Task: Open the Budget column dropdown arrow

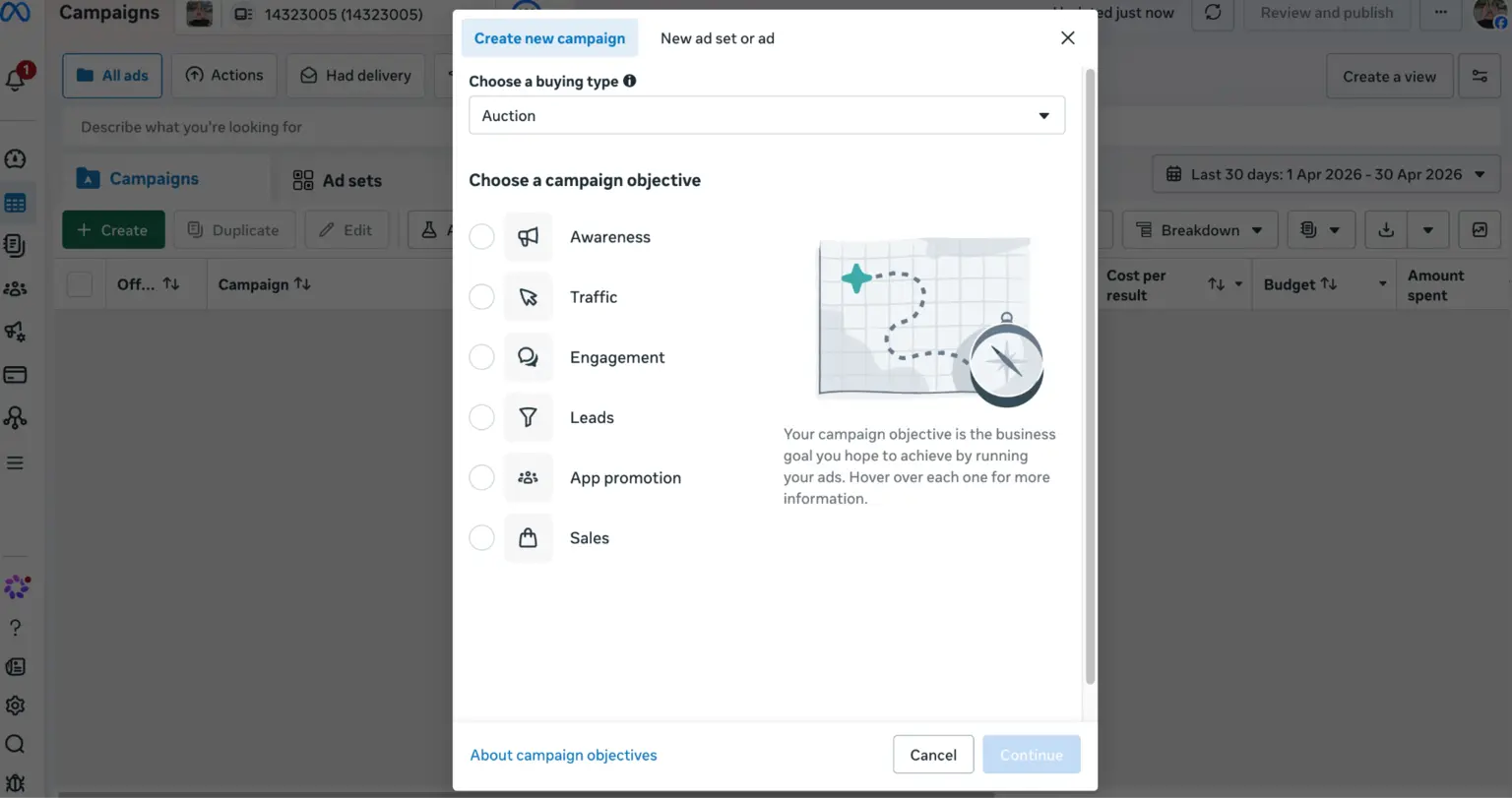Action: point(1382,284)
